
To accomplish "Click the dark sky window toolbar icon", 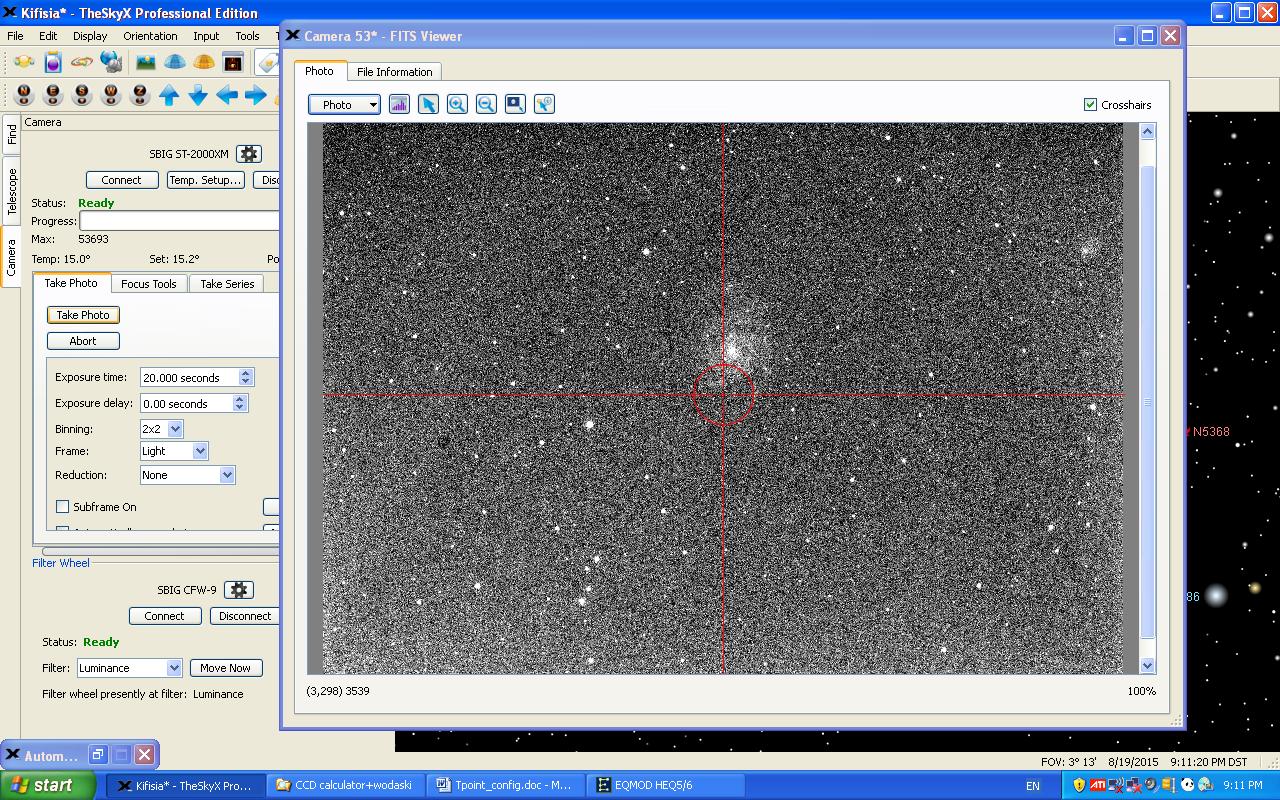I will (x=233, y=62).
